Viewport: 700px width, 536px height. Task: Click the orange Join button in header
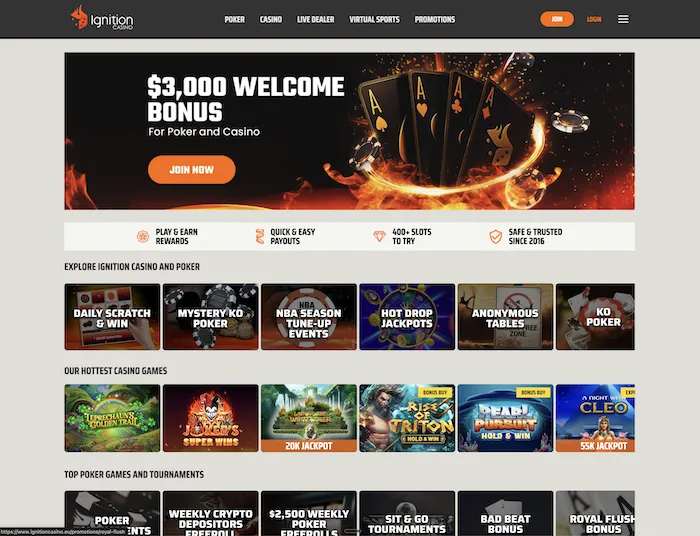(x=557, y=19)
